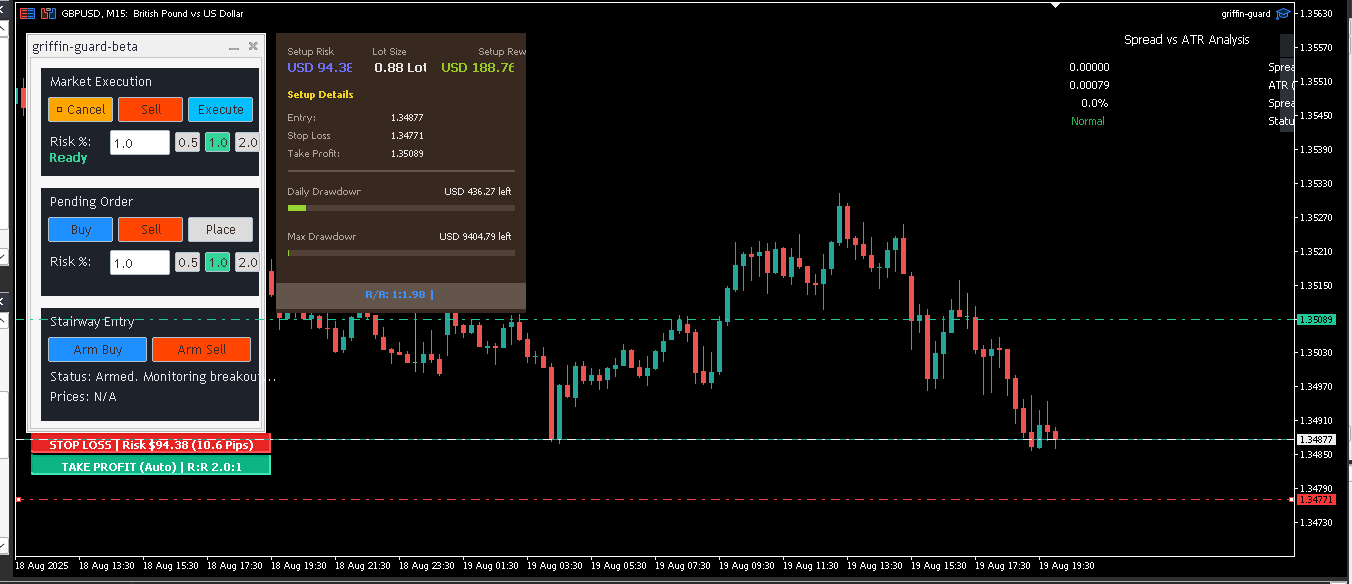Cancel the market execution setup
Image resolution: width=1352 pixels, height=584 pixels.
point(80,110)
